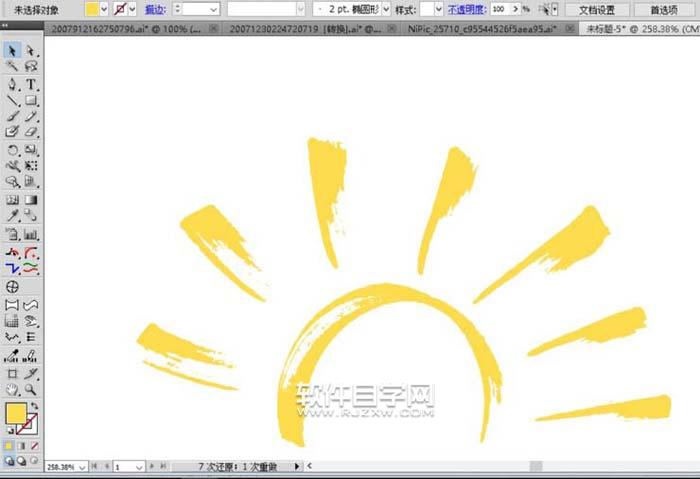Choose the Pen tool
Screen dimensions: 700x479
[12, 84]
